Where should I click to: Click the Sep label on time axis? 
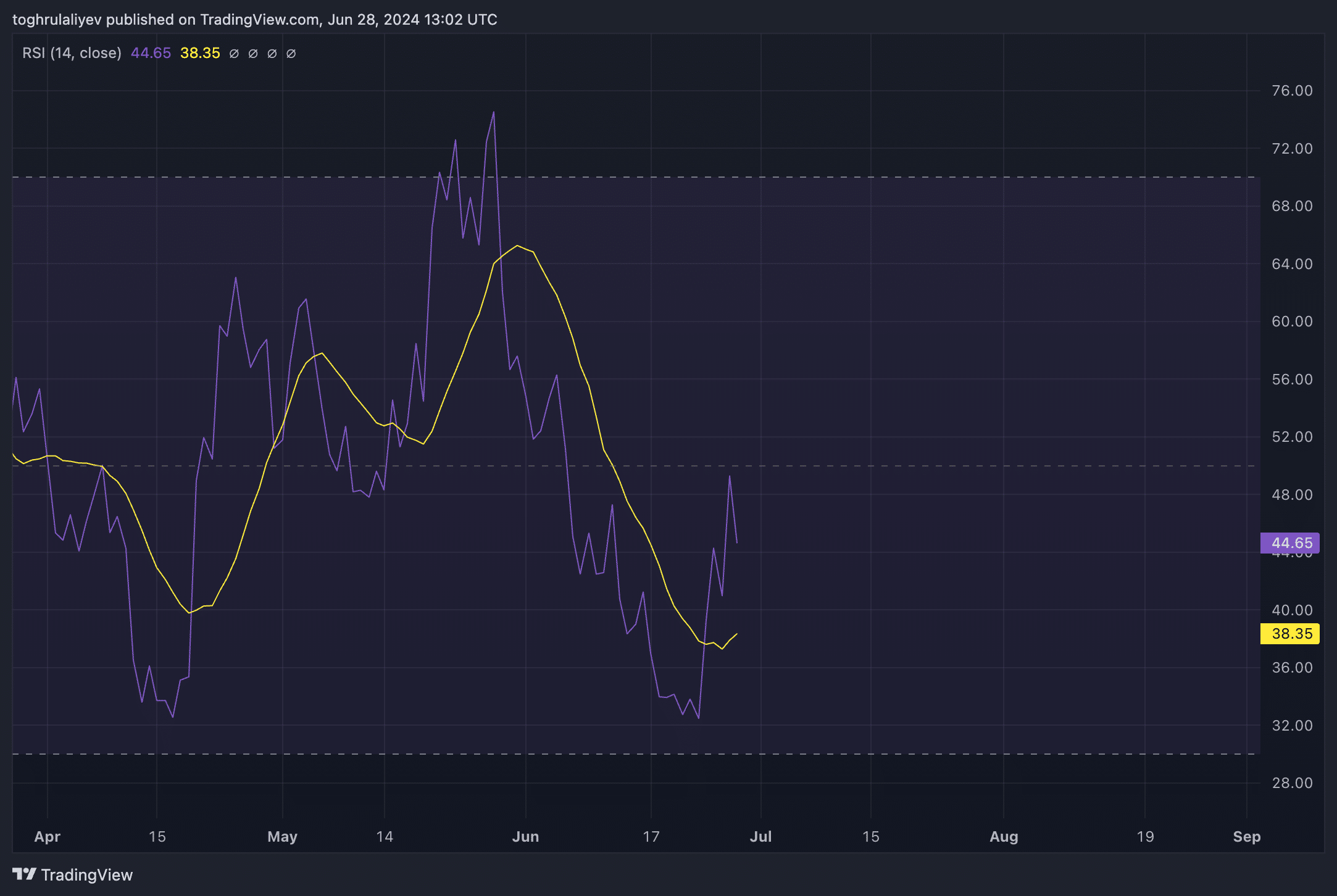pos(1247,837)
